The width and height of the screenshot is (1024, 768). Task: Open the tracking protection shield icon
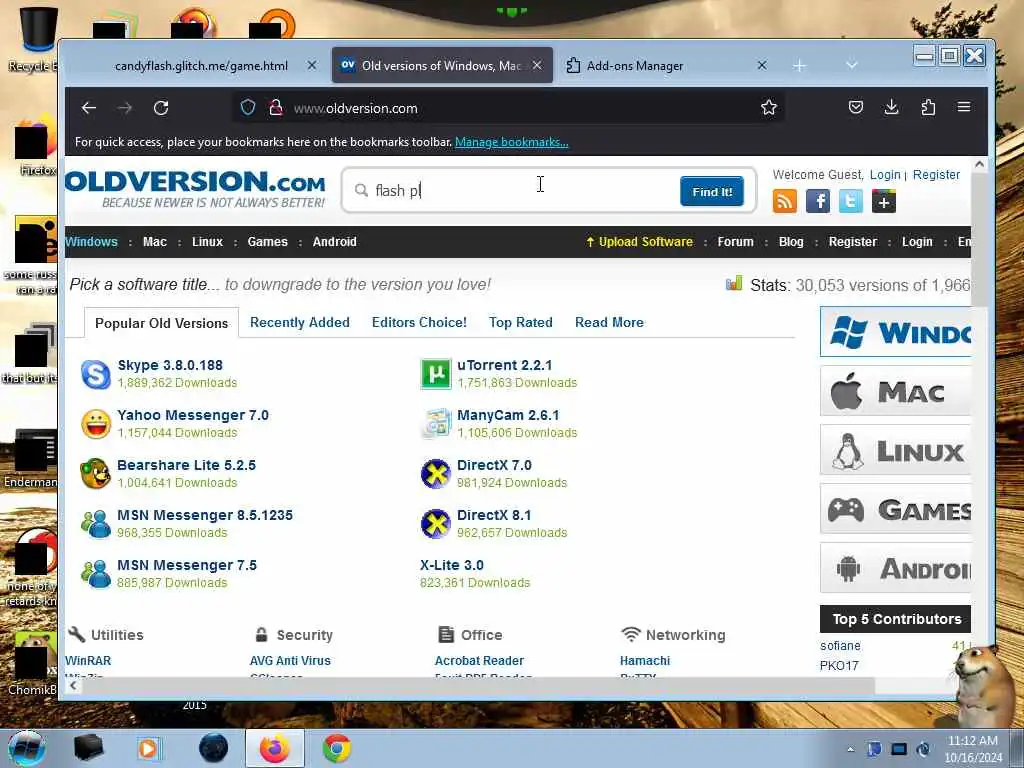point(248,108)
